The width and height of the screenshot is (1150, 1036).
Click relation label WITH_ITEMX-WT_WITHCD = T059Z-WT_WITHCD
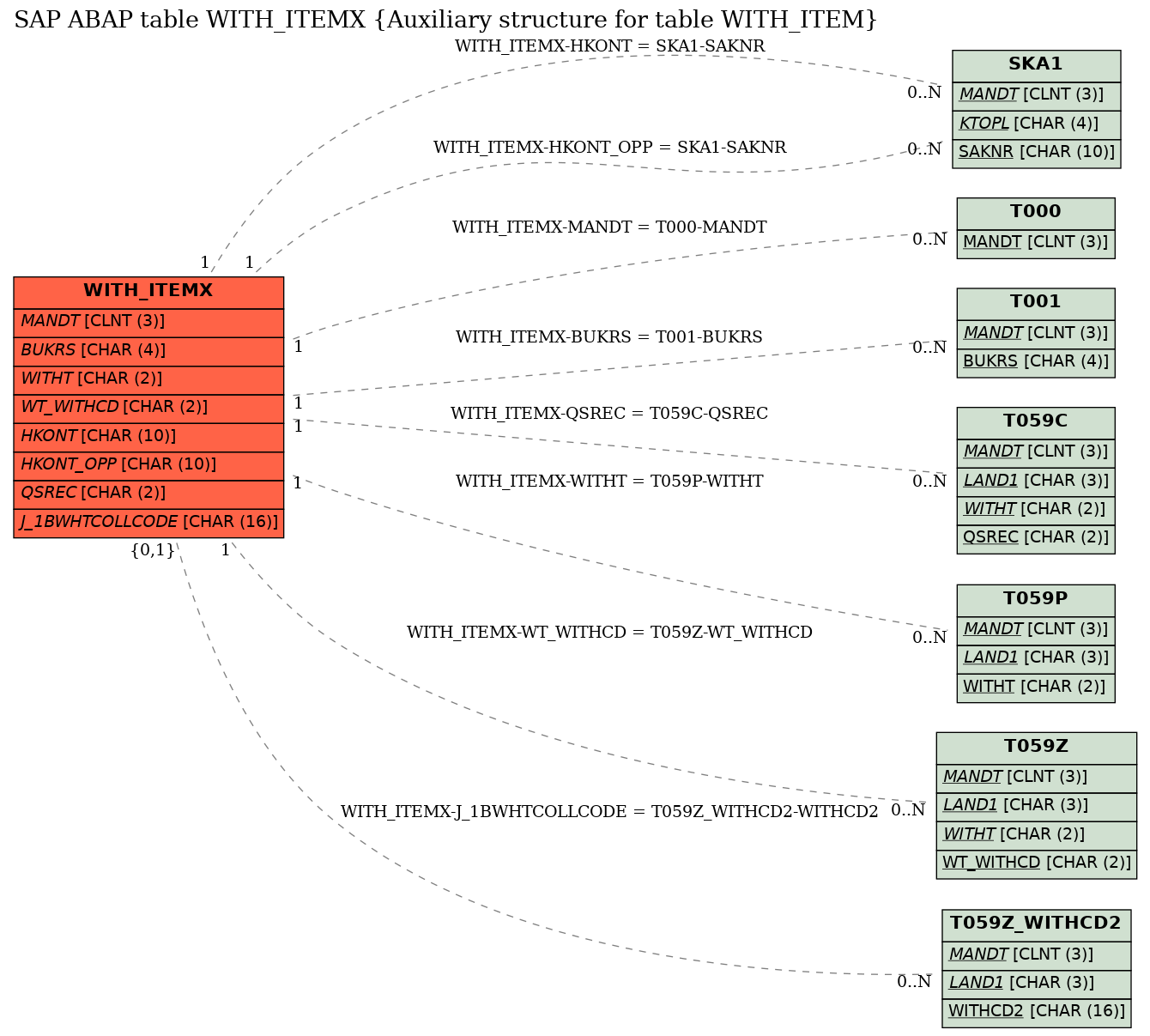coord(609,633)
